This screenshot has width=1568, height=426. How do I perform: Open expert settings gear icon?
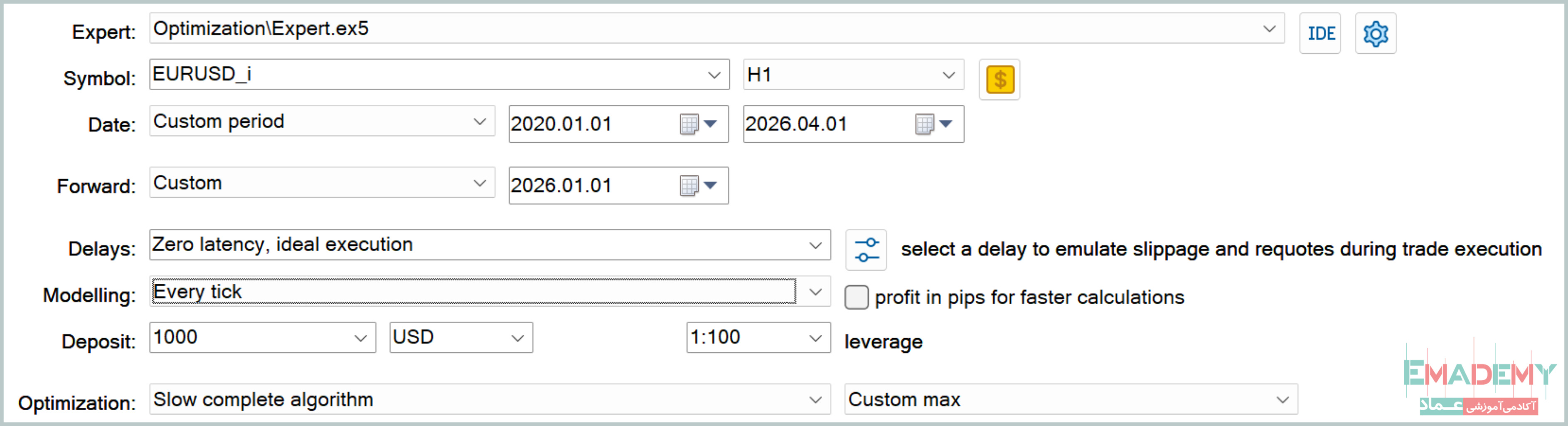pyautogui.click(x=1375, y=34)
